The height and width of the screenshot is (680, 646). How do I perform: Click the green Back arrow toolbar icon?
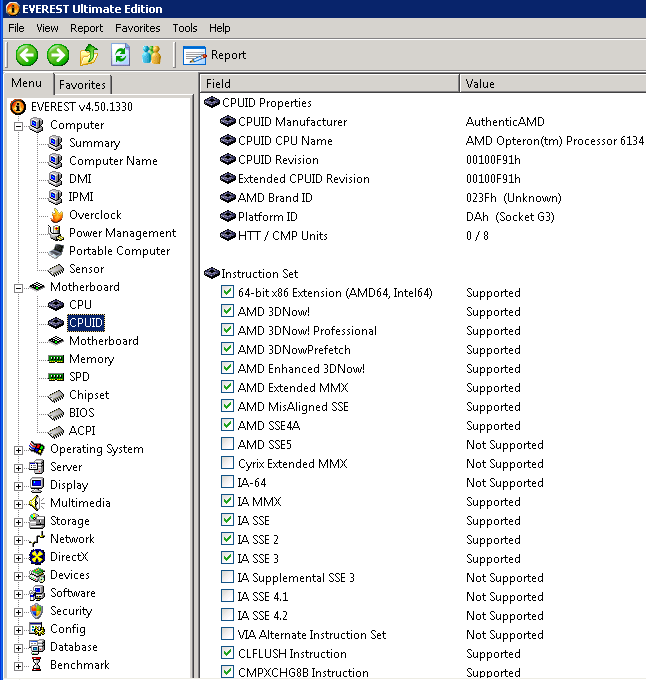27,55
